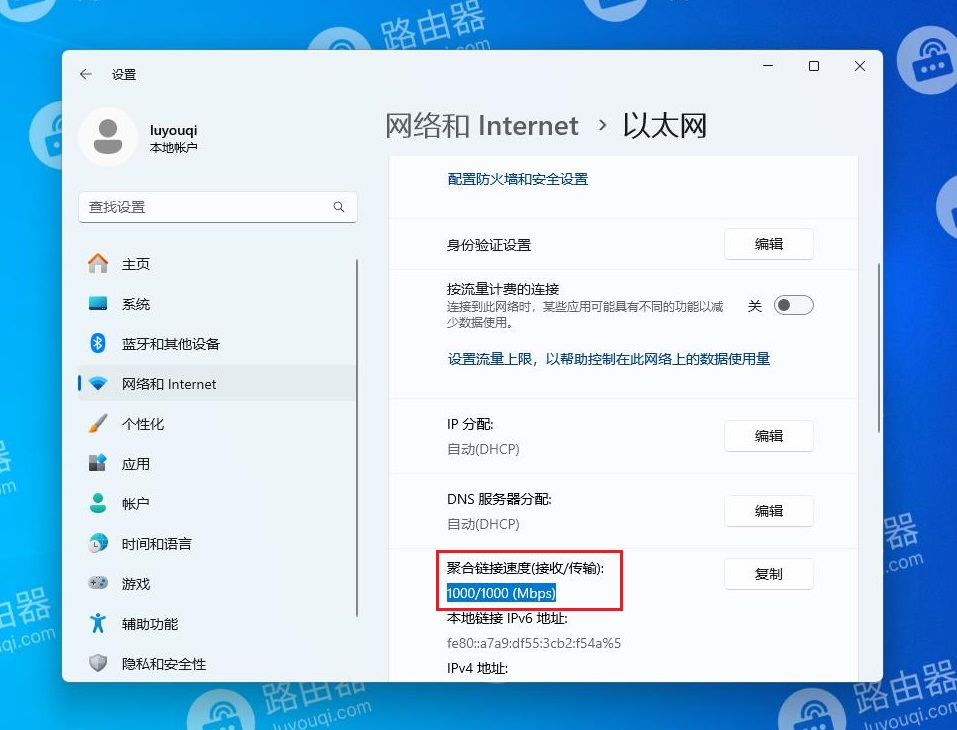The image size is (957, 730).
Task: Go back with the arrow icon
Action: [x=85, y=74]
